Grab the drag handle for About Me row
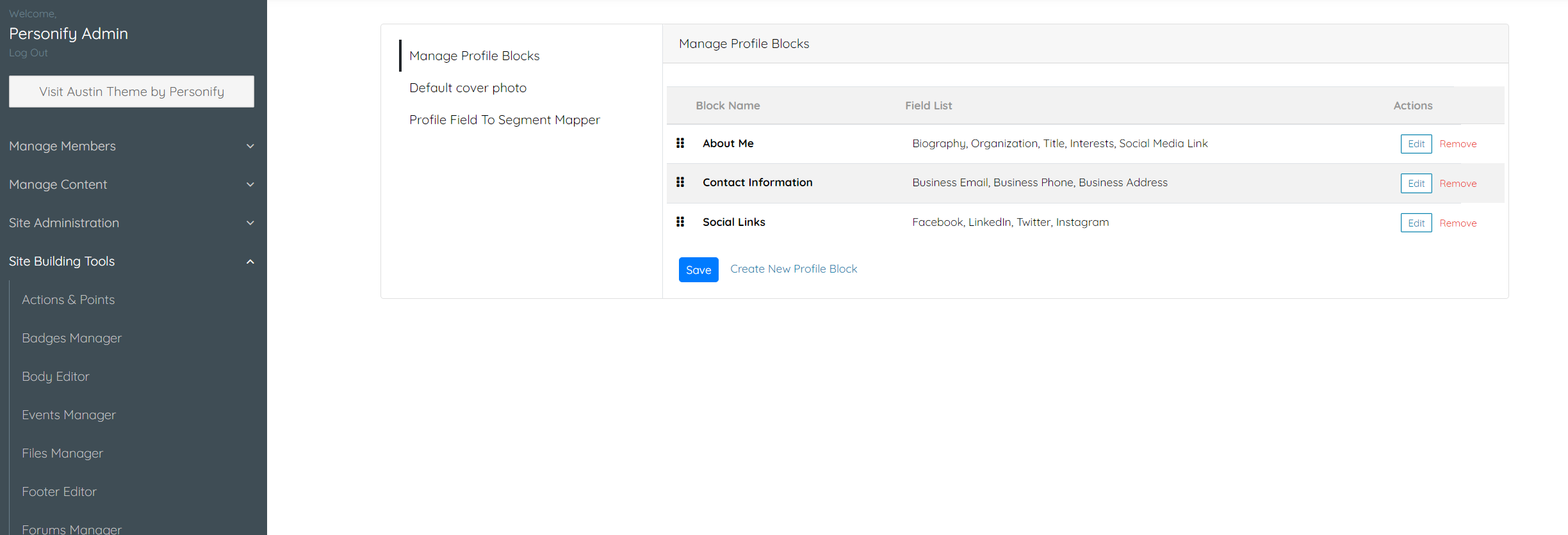Image resolution: width=1568 pixels, height=535 pixels. click(680, 143)
